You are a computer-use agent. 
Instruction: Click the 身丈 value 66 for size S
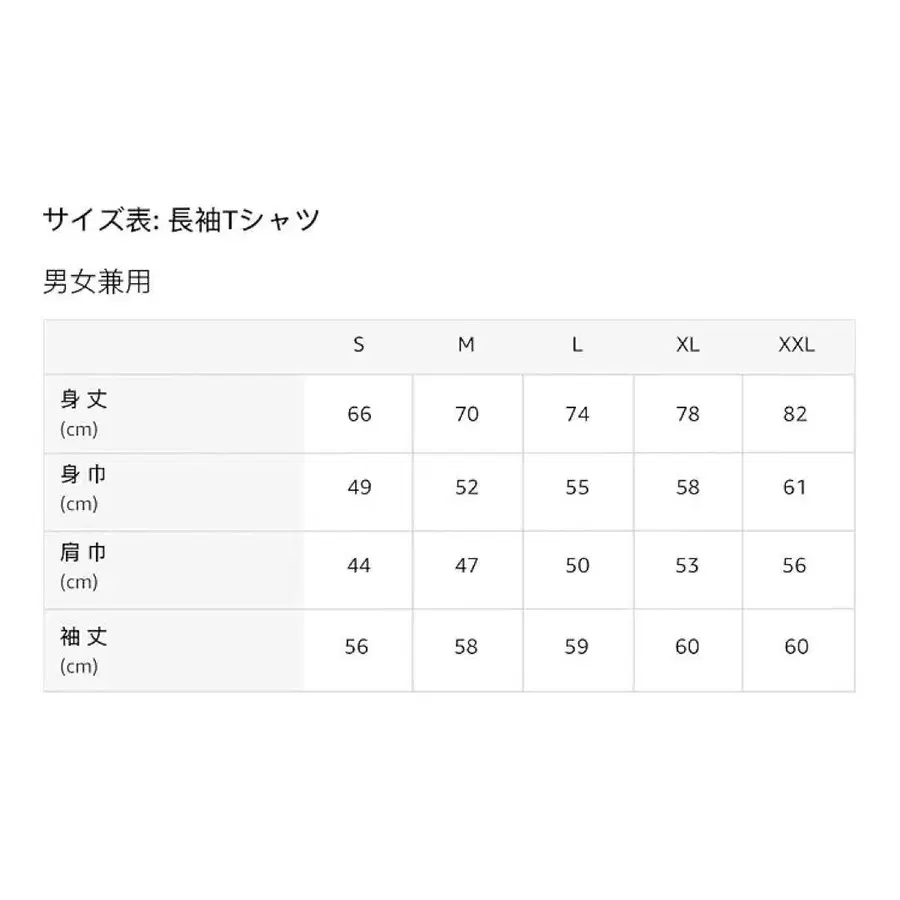(x=359, y=414)
